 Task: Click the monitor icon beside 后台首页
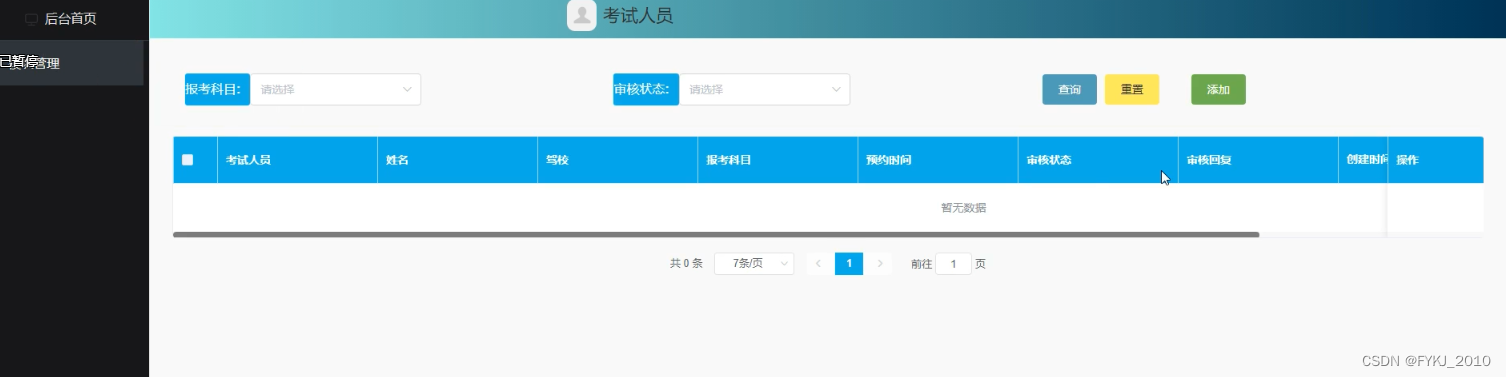(x=31, y=19)
